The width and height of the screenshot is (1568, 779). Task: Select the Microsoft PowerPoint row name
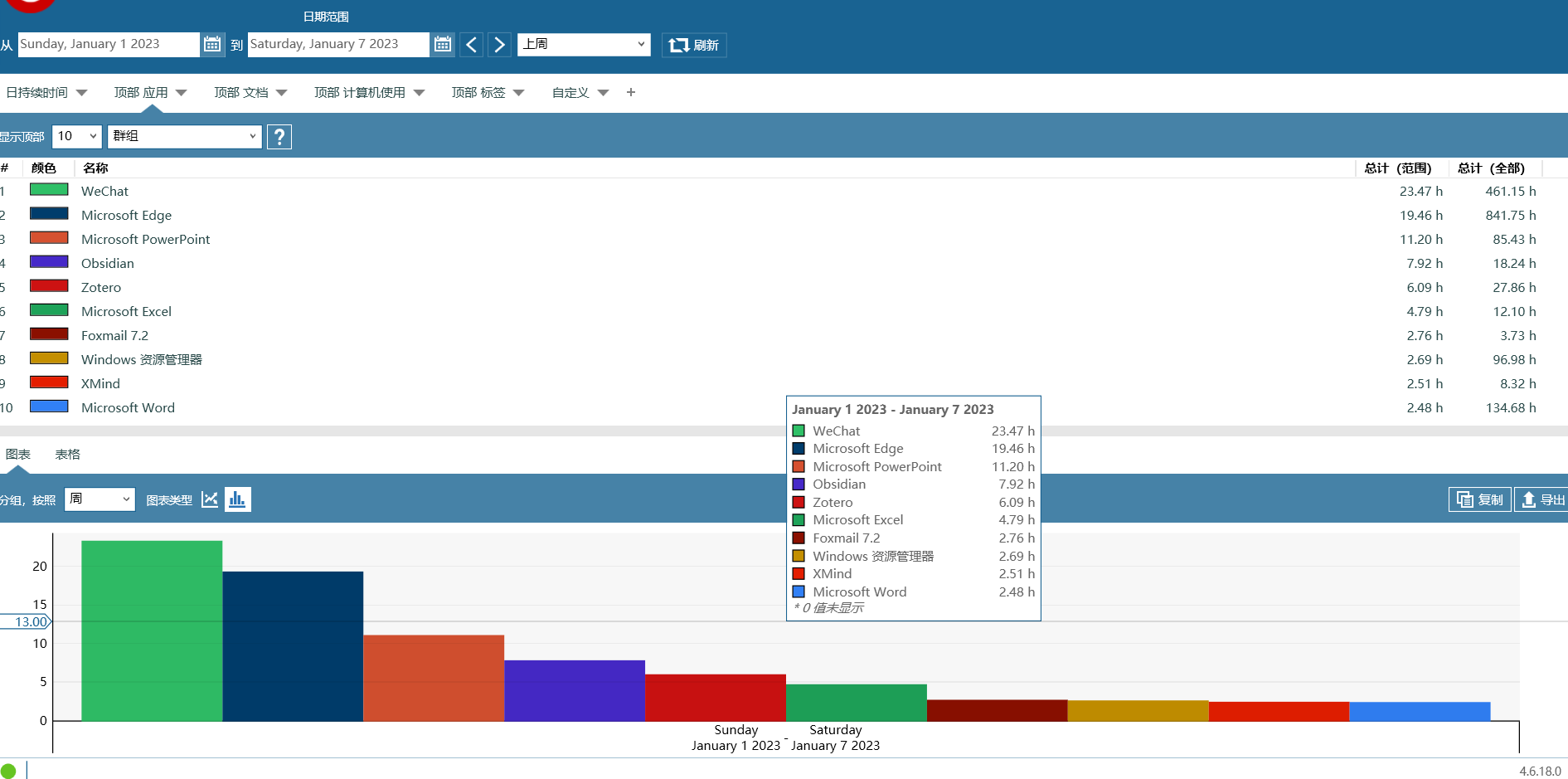(145, 239)
